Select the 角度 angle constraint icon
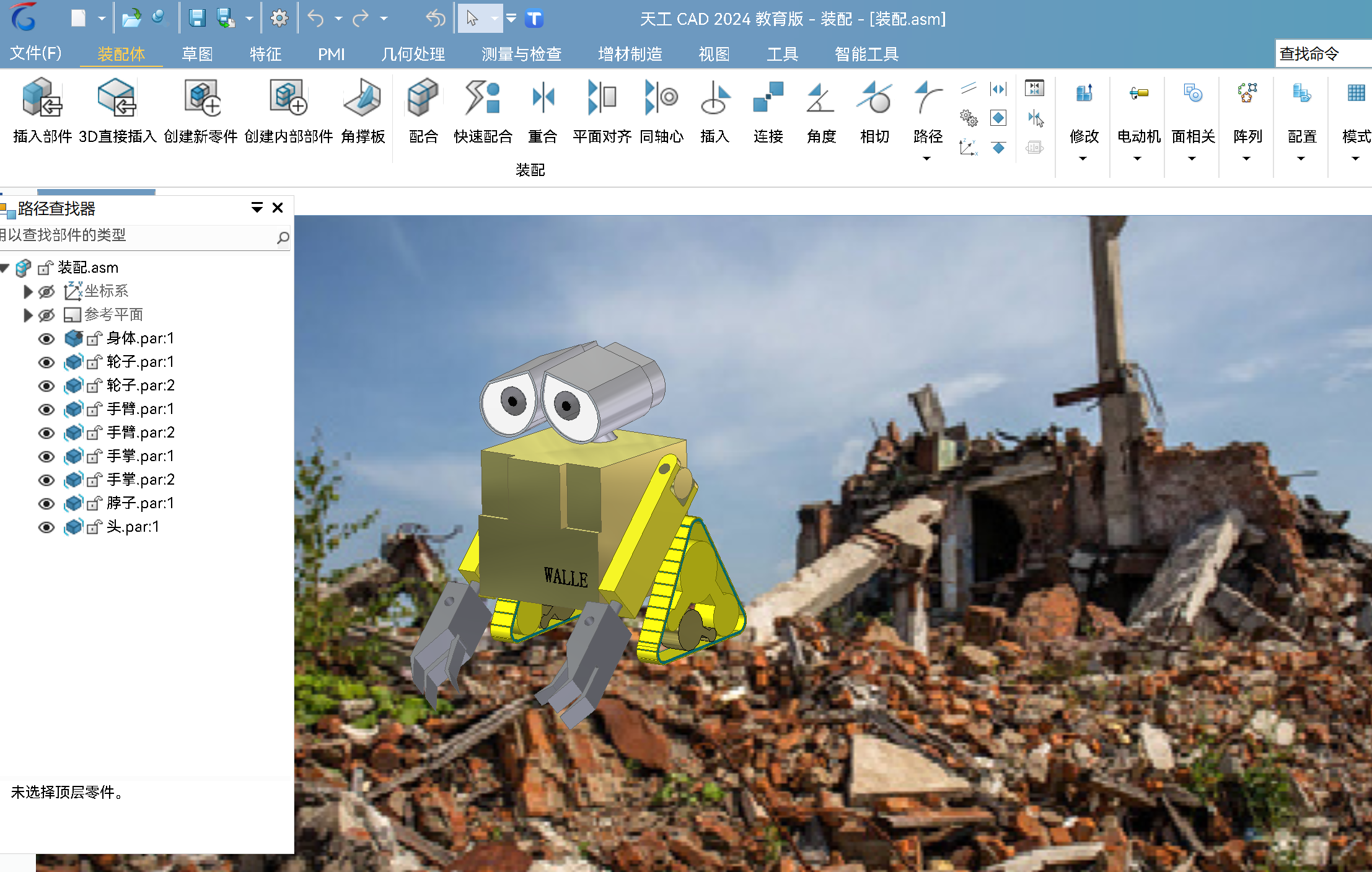Viewport: 1372px width, 872px height. 821,97
